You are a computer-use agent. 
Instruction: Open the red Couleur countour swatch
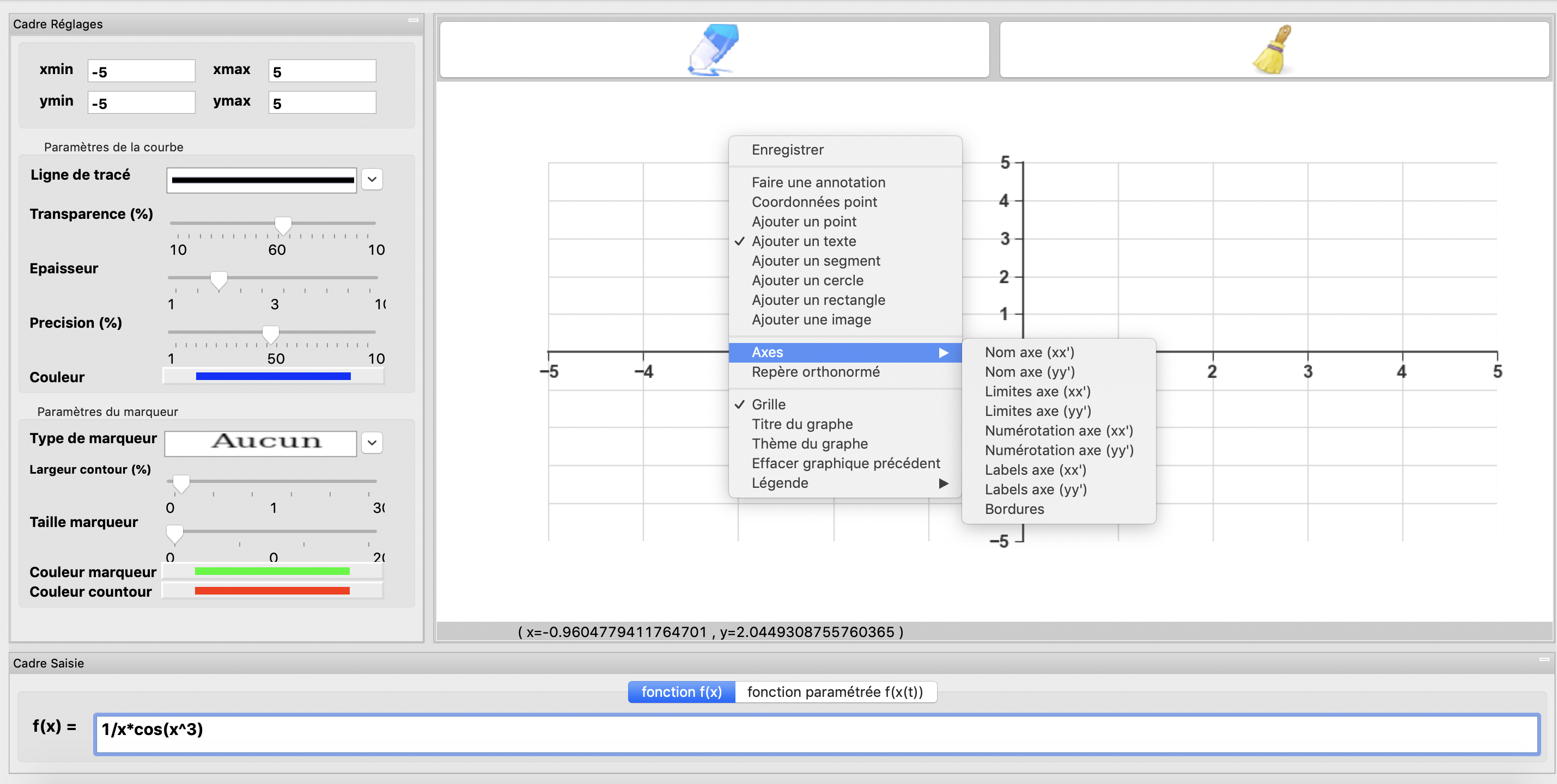click(272, 591)
